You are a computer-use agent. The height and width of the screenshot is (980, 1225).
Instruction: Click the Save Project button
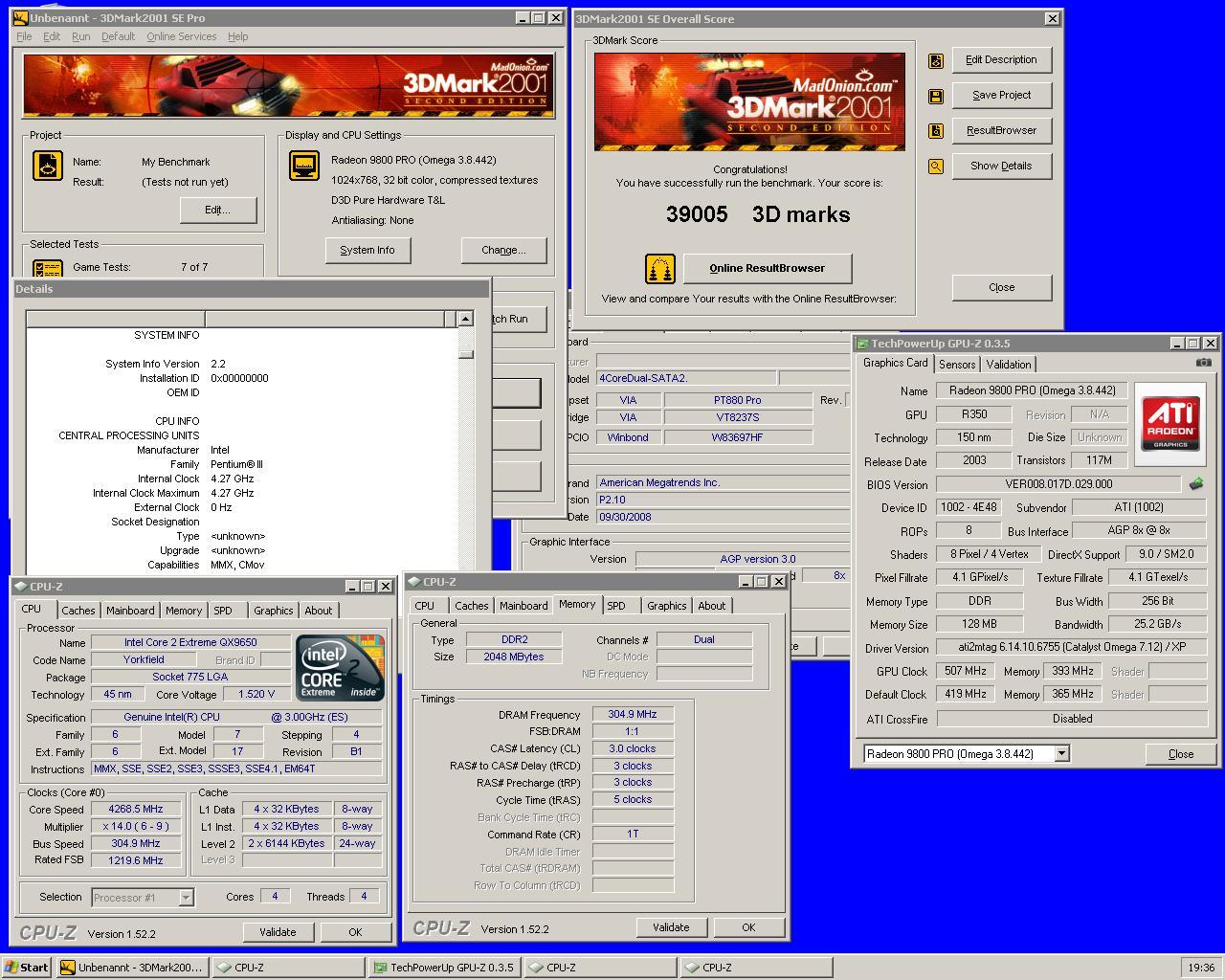[1001, 96]
